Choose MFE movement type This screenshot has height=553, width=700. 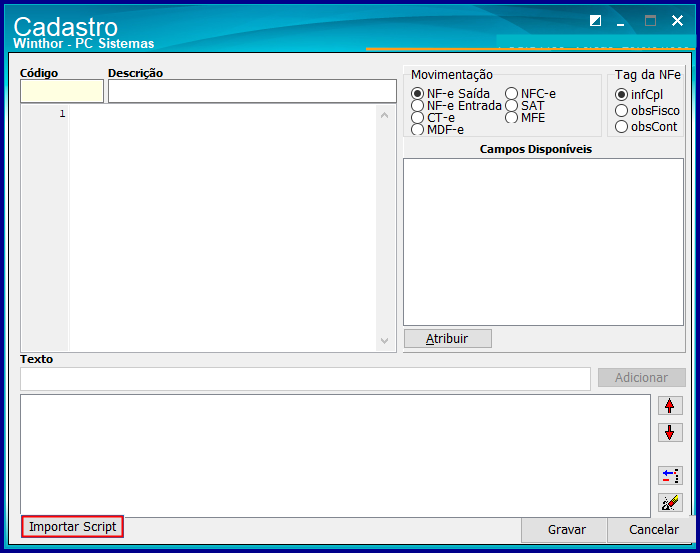[525, 118]
